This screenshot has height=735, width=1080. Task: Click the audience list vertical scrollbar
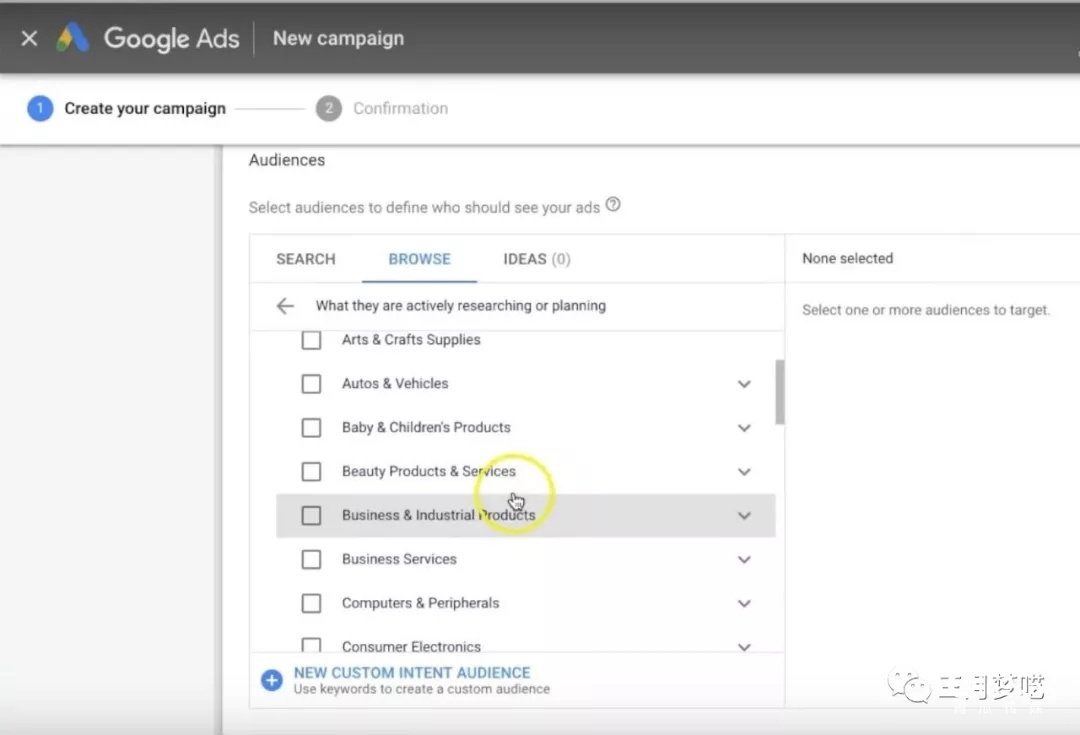(x=780, y=392)
